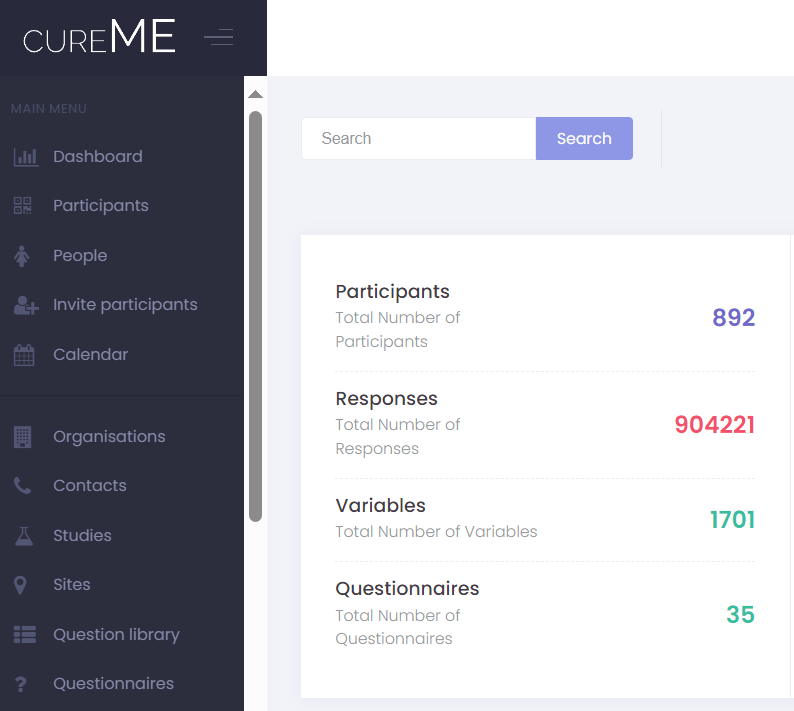
Task: Click the Studies flask icon
Action: (x=23, y=536)
